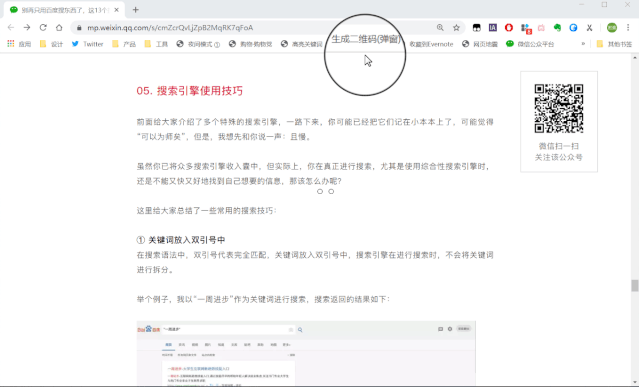Viewport: 639px width, 387px height.
Task: Bookmark this page with the star icon
Action: point(456,28)
